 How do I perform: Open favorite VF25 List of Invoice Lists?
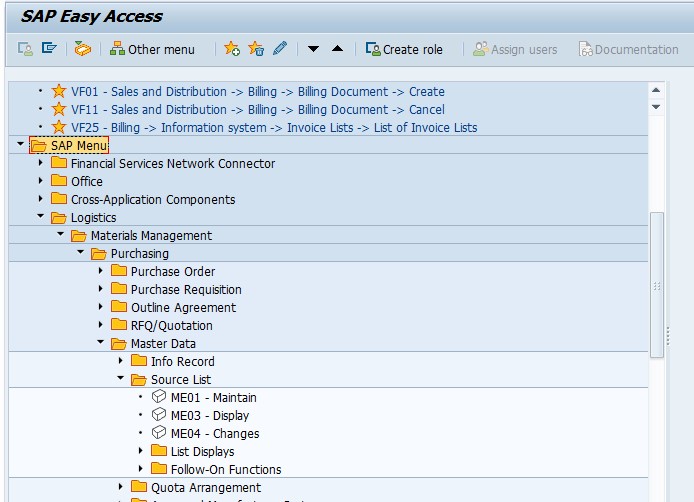click(274, 127)
